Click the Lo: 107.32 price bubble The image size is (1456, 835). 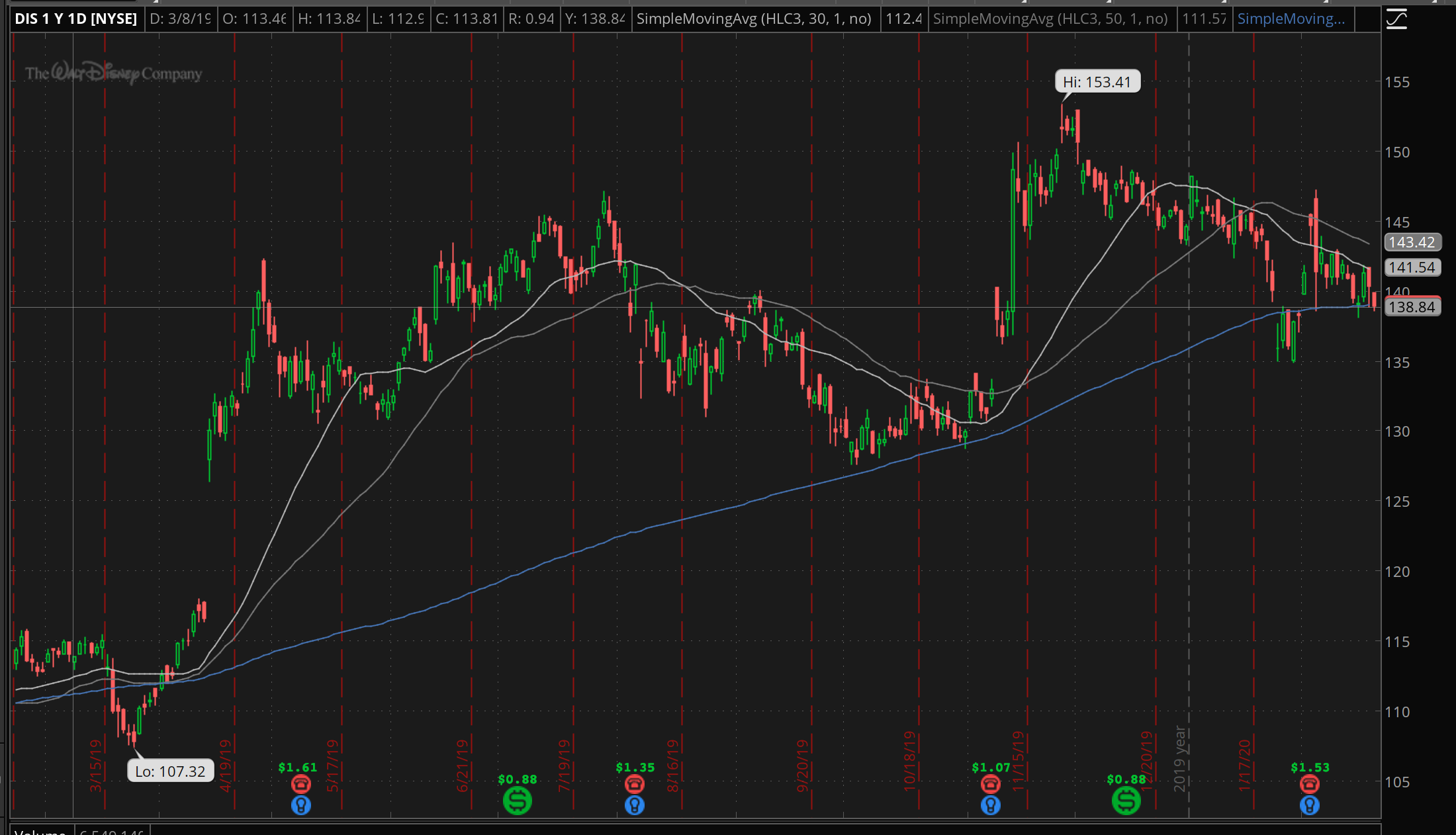[170, 771]
